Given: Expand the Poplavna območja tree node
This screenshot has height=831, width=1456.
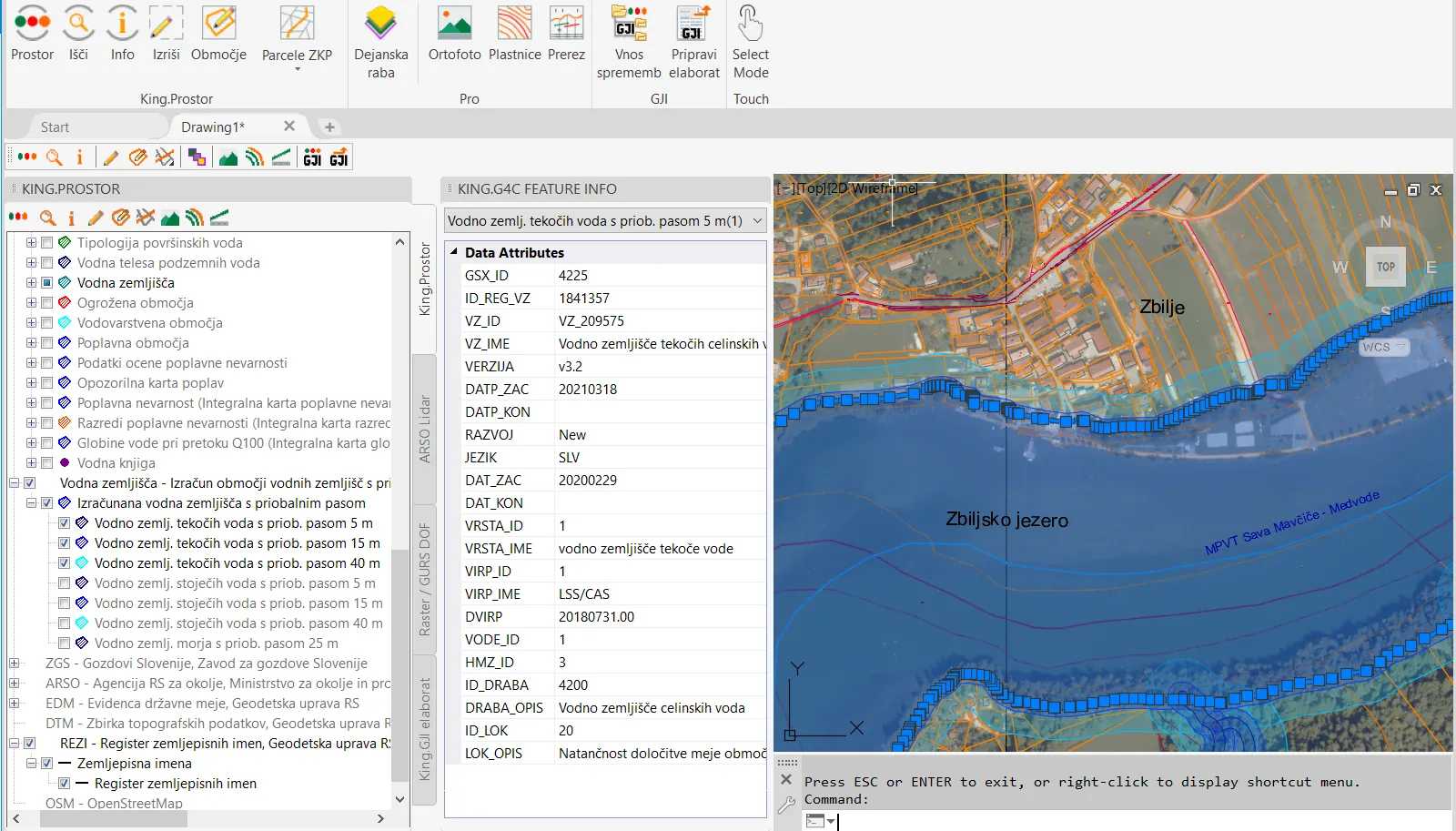Looking at the screenshot, I should point(31,343).
